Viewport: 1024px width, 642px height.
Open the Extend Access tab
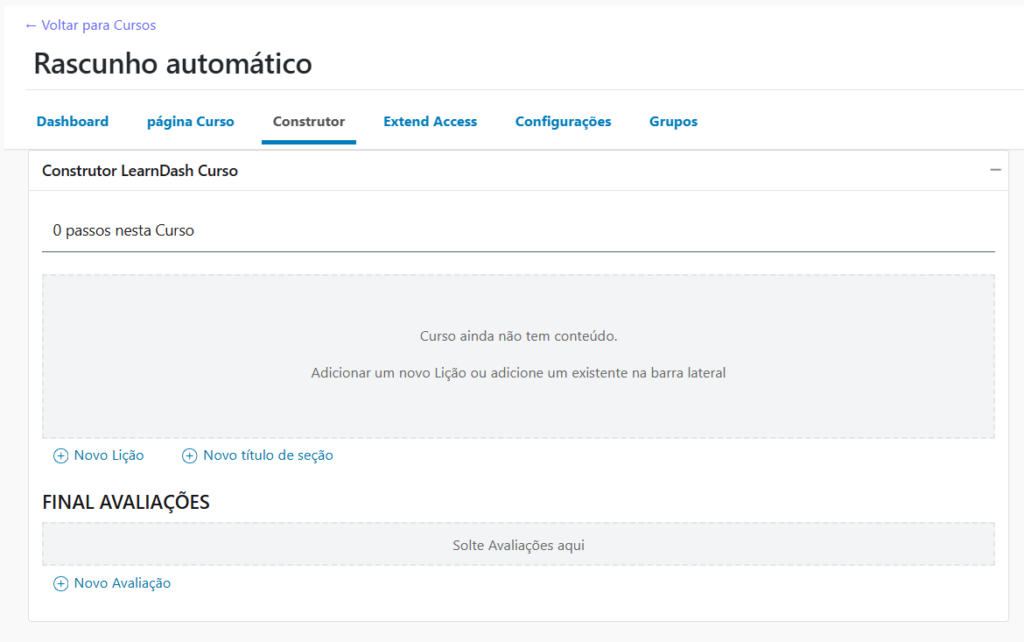[x=430, y=122]
